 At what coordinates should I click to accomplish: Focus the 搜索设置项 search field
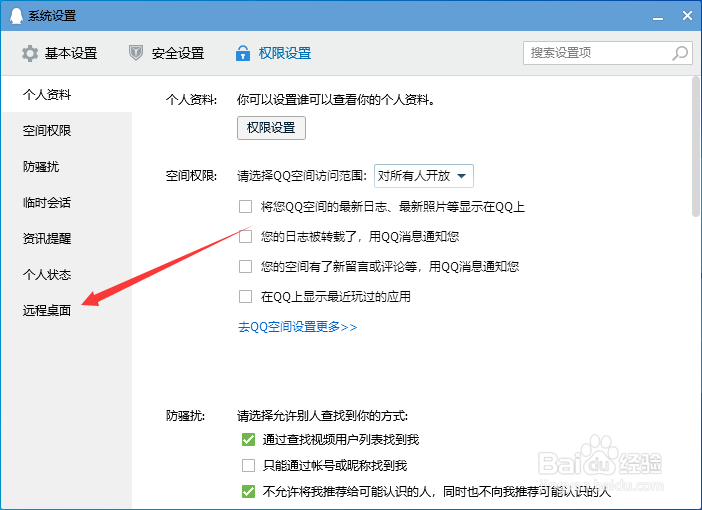(x=608, y=53)
